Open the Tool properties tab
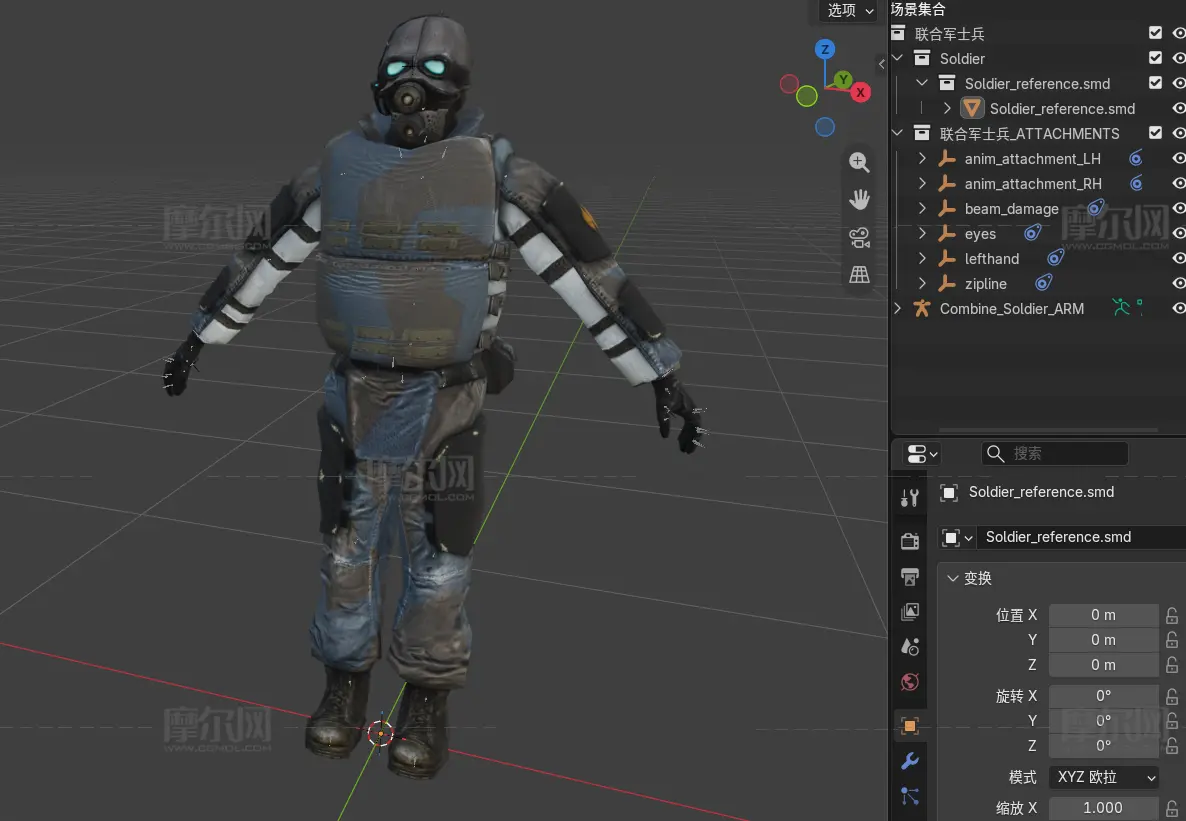 (910, 497)
